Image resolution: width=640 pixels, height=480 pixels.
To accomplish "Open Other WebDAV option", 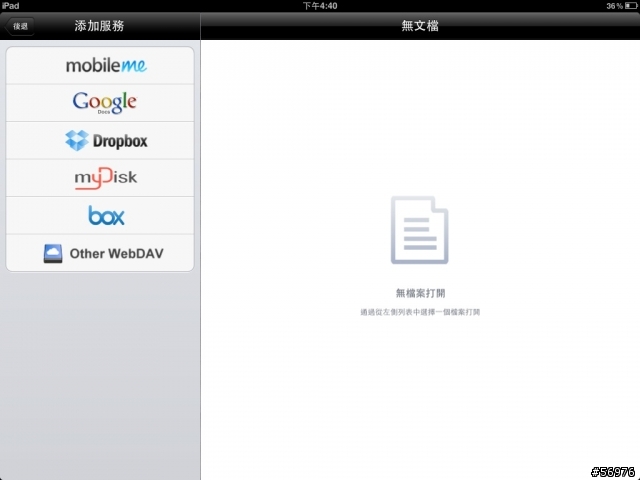I will [x=100, y=253].
